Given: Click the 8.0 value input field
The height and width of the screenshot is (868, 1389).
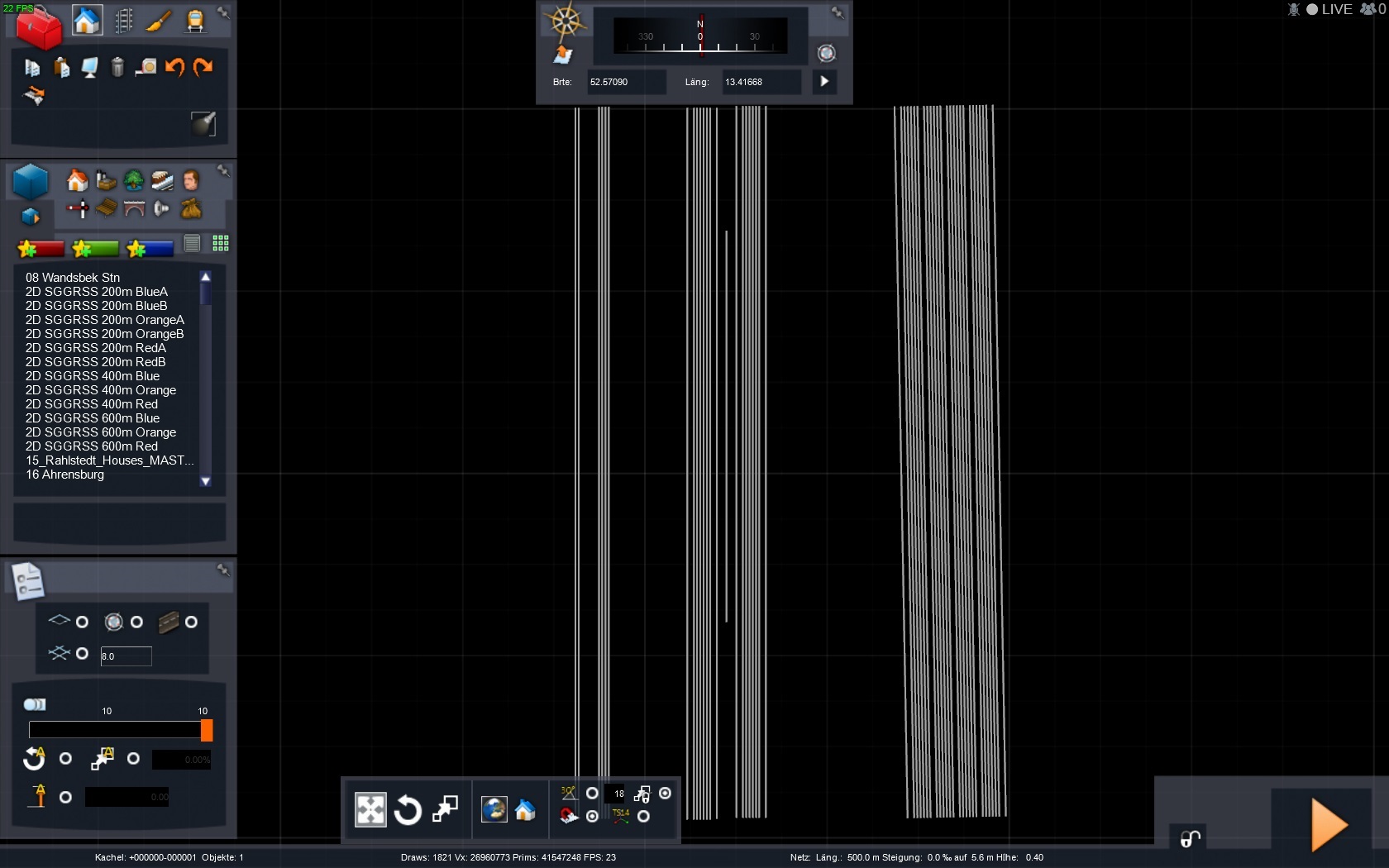Looking at the screenshot, I should (x=126, y=656).
